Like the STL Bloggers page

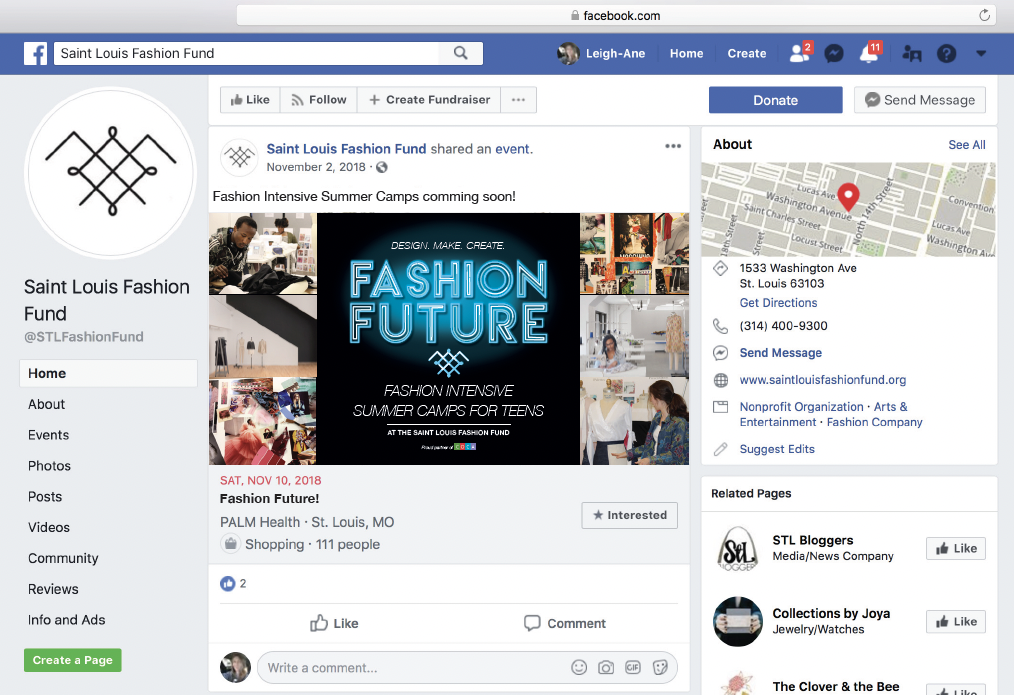click(955, 548)
